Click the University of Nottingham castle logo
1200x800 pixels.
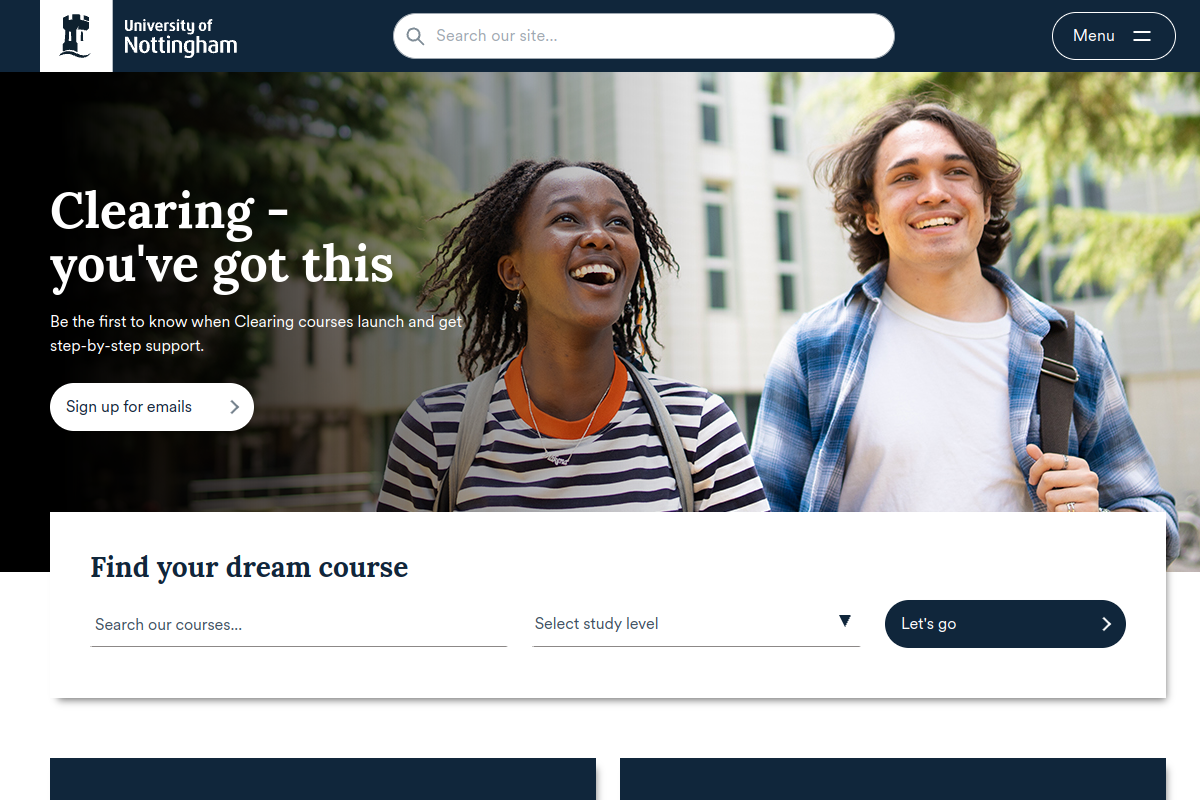pyautogui.click(x=76, y=36)
